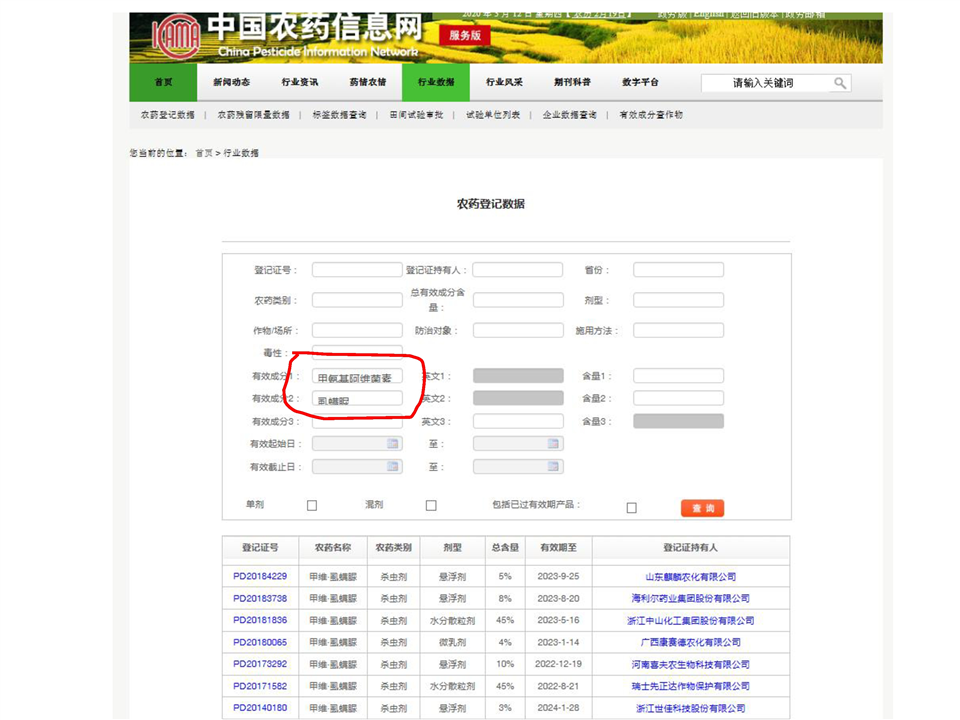
Task: Click the ICAMA logo
Action: click(x=176, y=36)
